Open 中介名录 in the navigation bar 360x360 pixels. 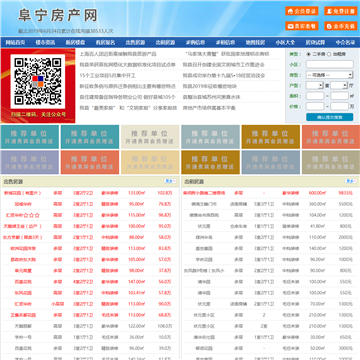pos(345,42)
